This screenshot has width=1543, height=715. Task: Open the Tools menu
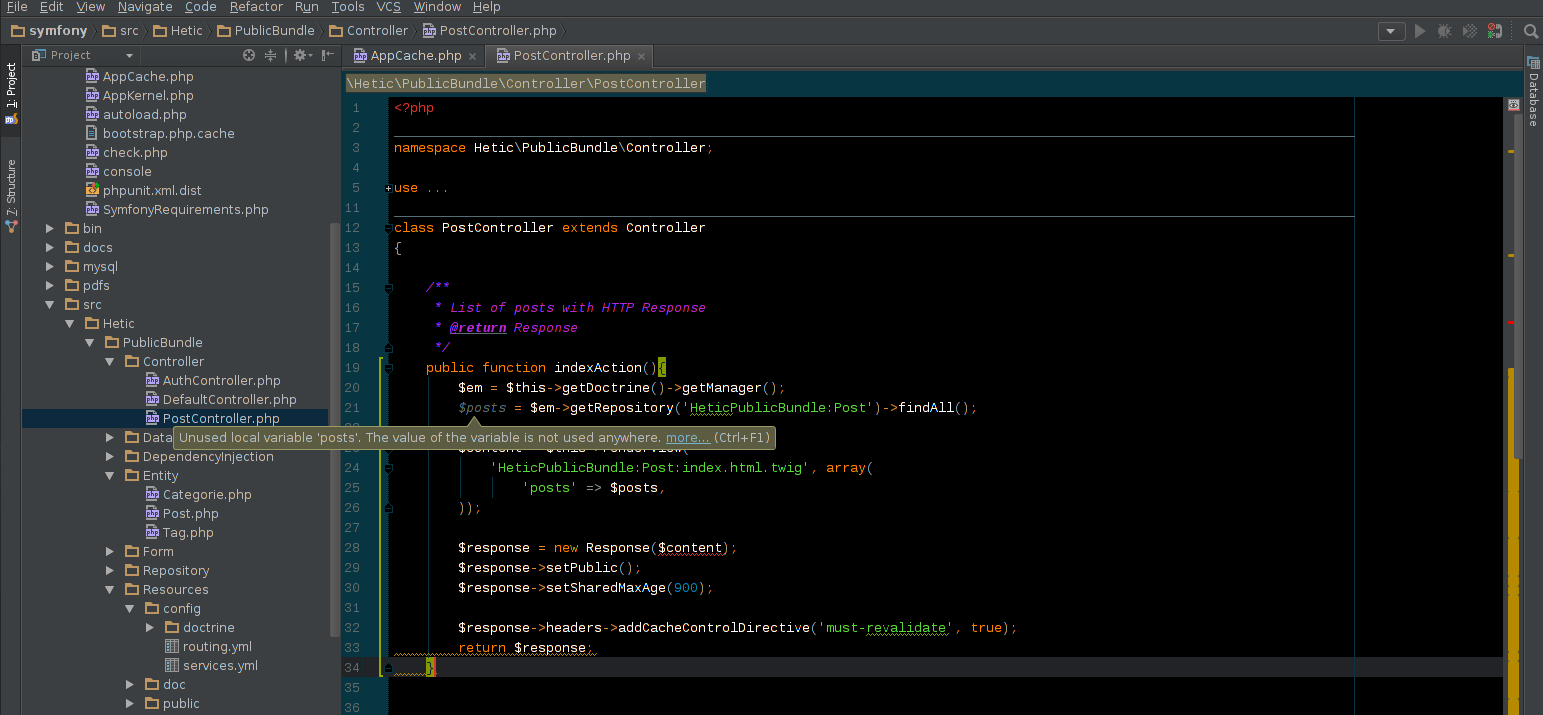click(x=348, y=7)
